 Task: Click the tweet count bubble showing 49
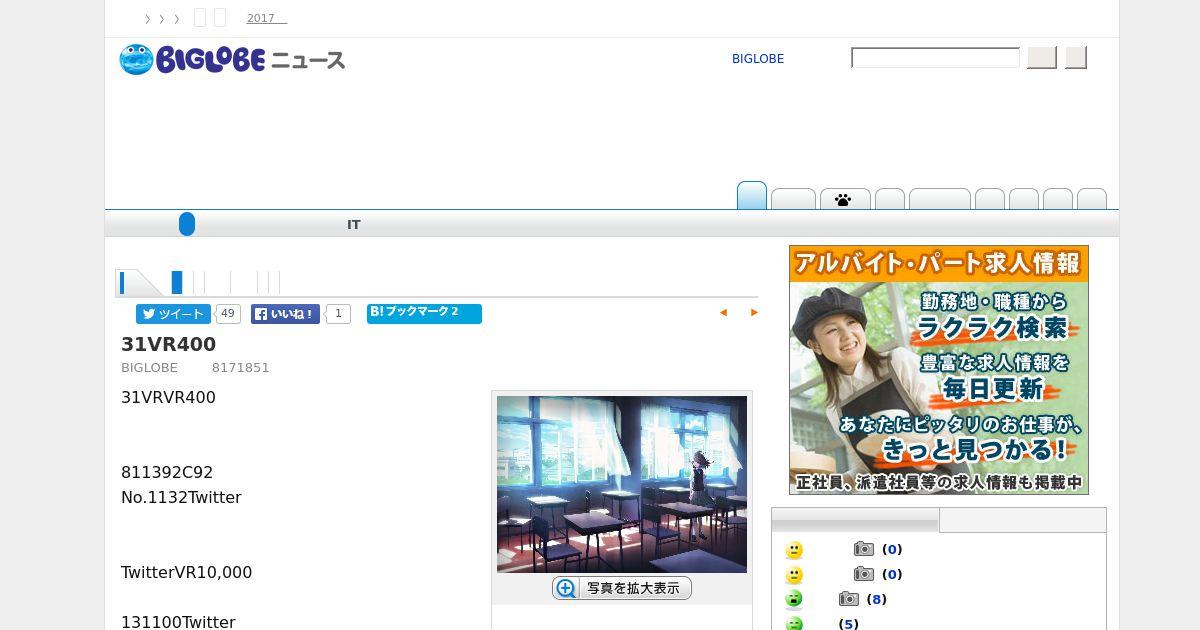point(228,314)
